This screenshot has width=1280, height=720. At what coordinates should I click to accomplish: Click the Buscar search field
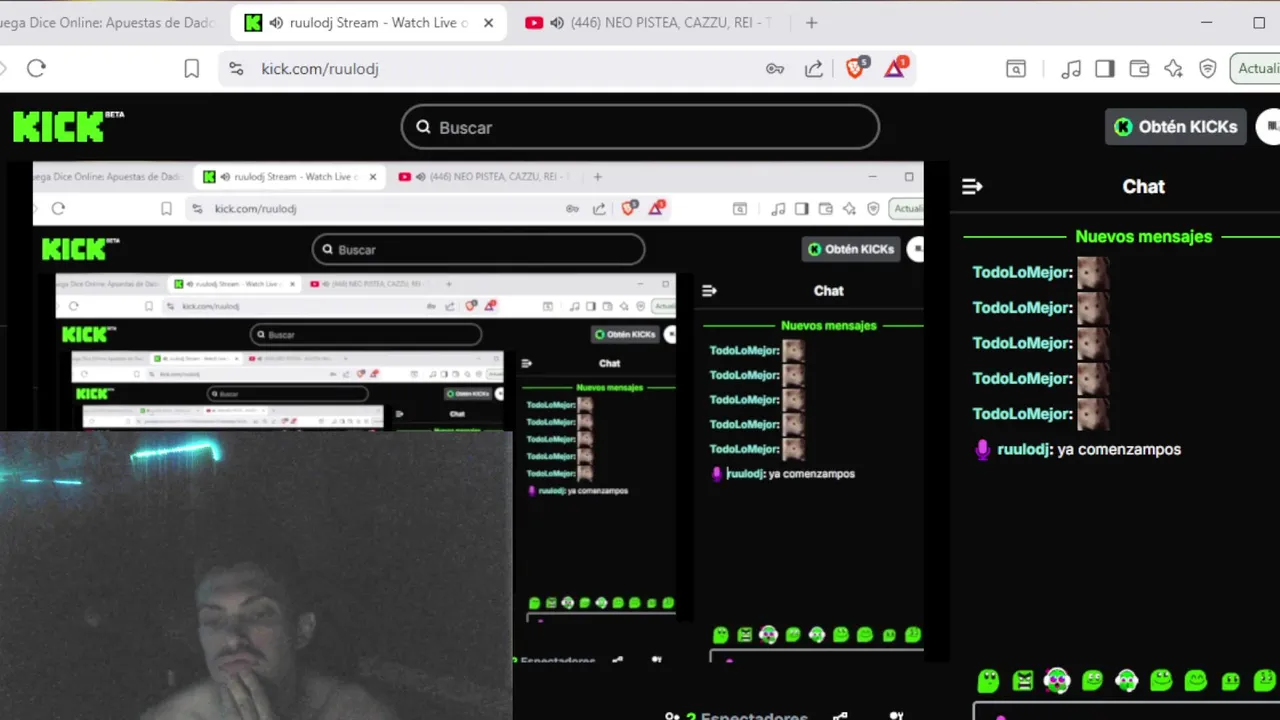tap(640, 127)
